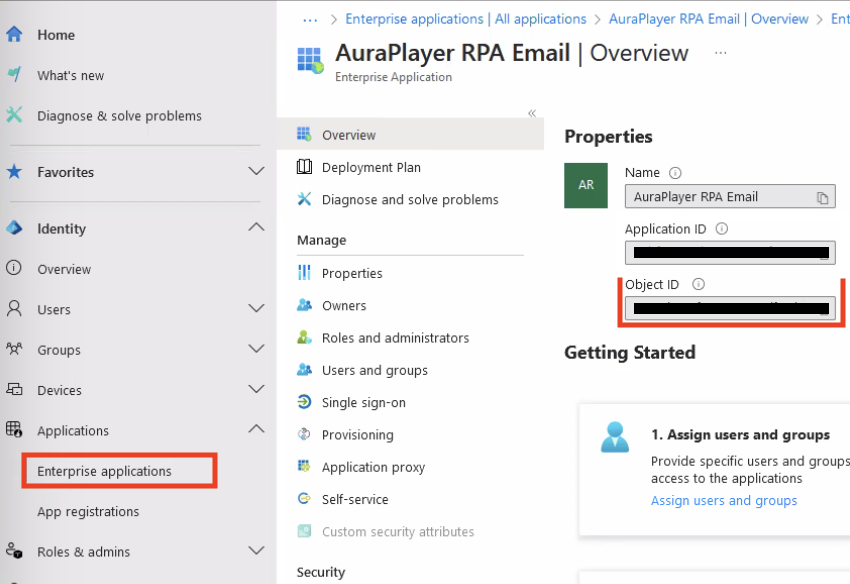Click the Provisioning icon

304,434
